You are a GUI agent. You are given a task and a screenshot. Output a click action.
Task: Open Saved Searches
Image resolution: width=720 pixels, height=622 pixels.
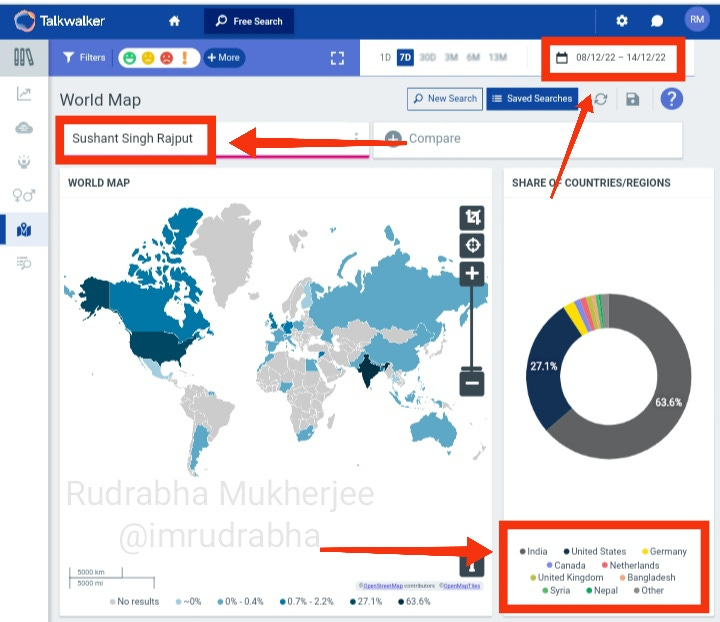tap(532, 99)
